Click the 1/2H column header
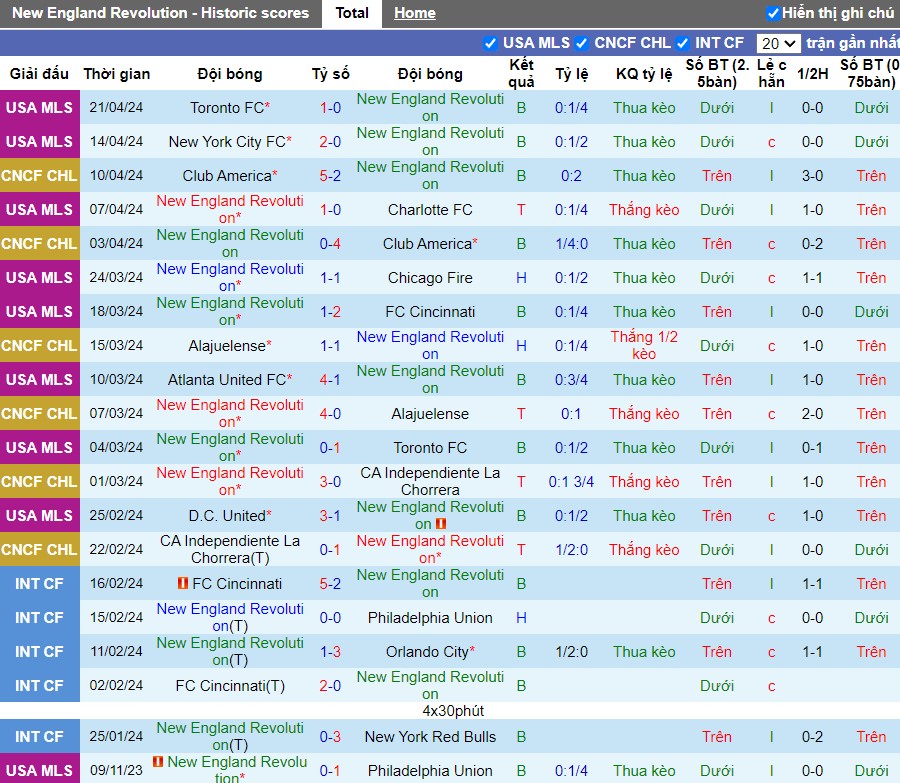This screenshot has width=900, height=783. tap(812, 73)
